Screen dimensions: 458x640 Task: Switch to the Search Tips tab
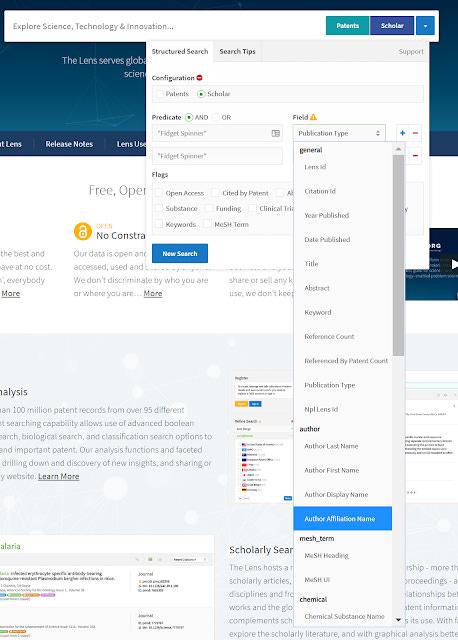237,51
